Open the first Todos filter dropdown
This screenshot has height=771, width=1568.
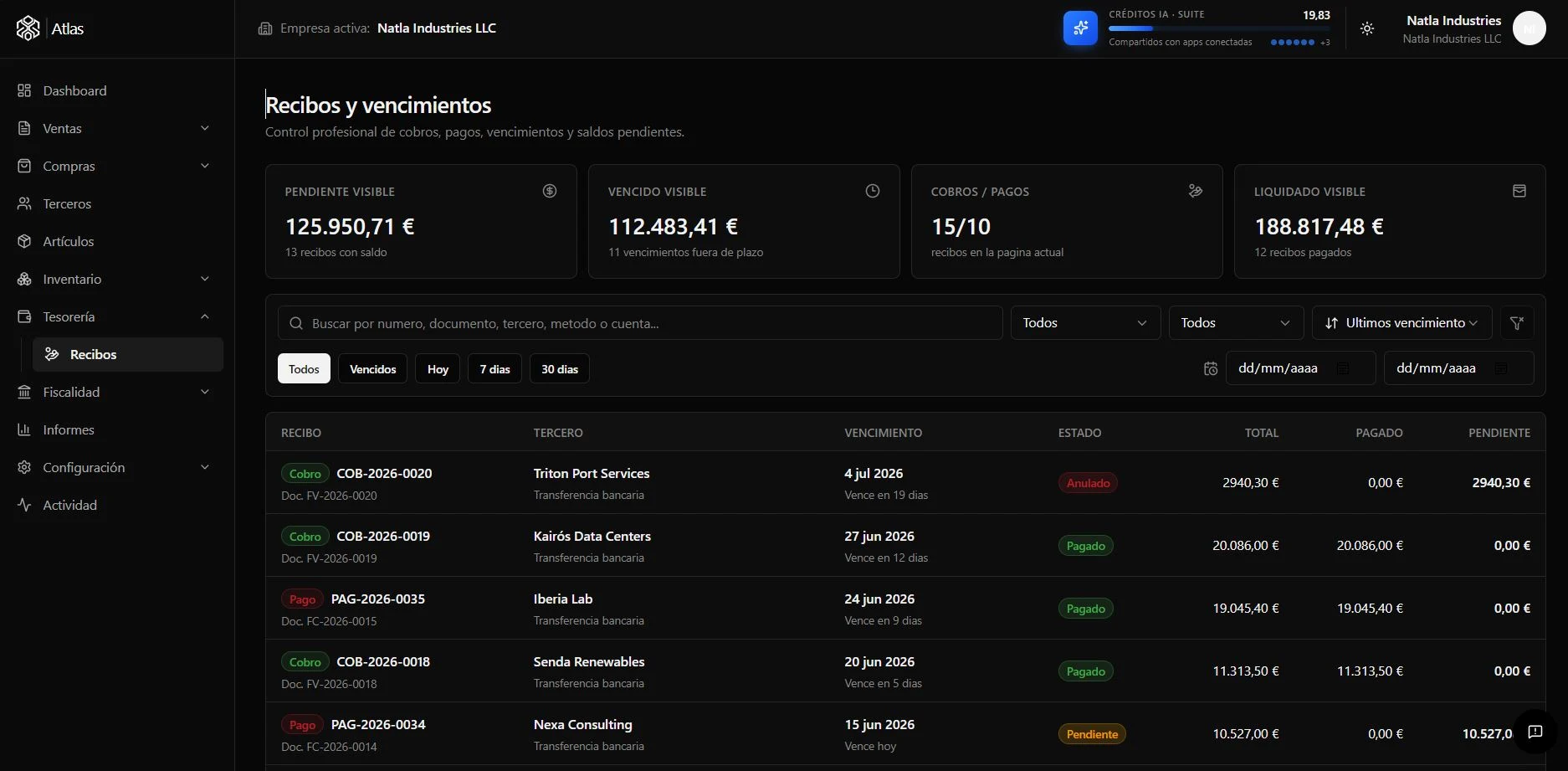click(x=1085, y=323)
